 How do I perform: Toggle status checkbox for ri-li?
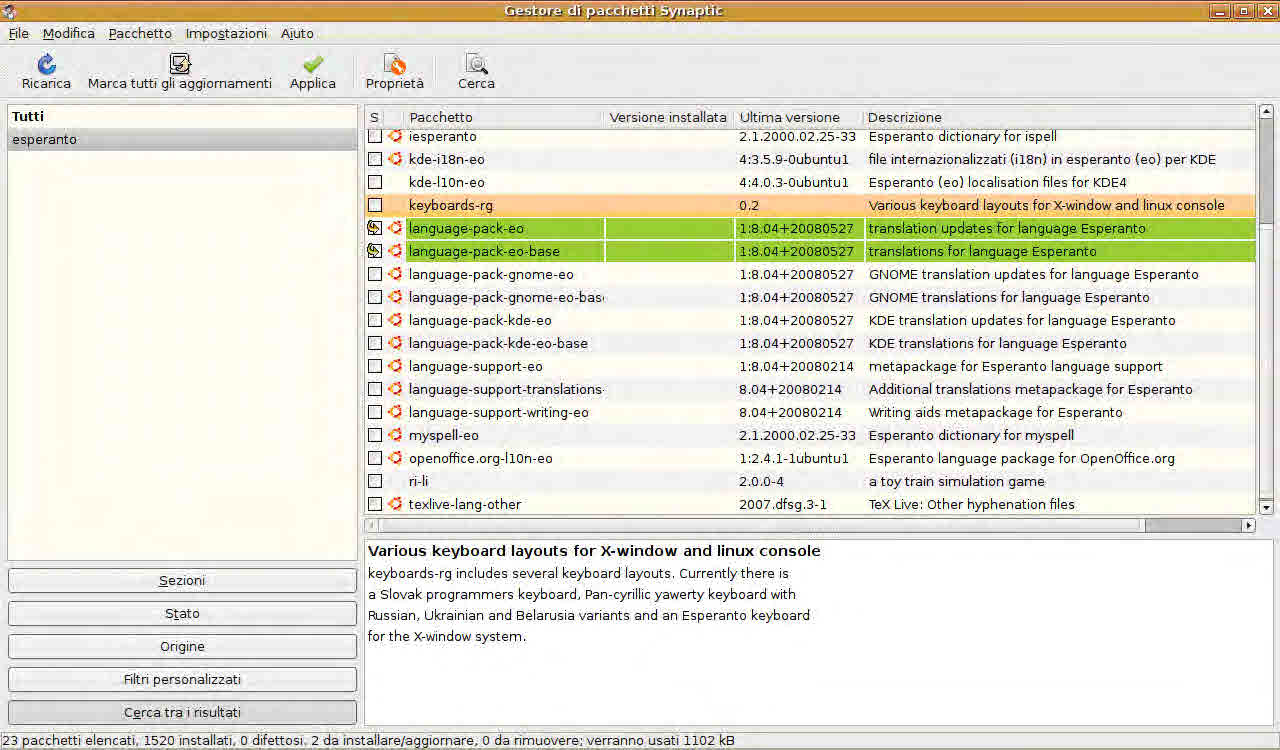tap(375, 481)
